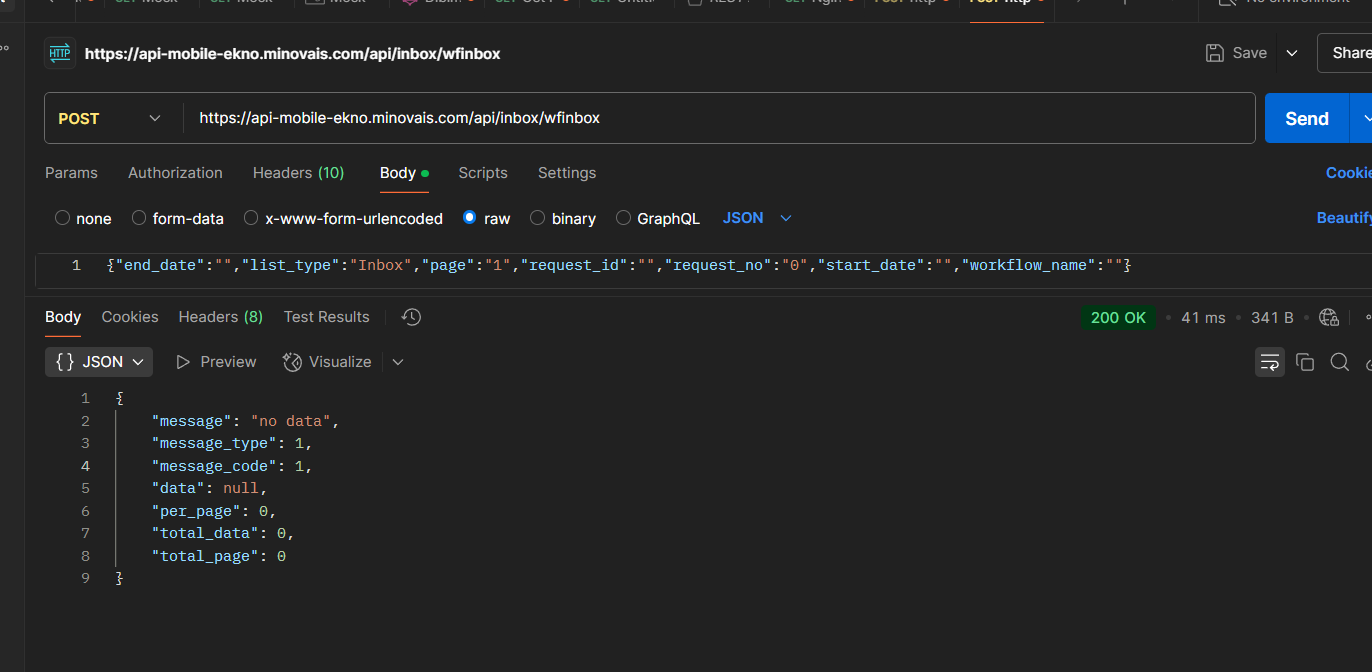Screen dimensions: 1372x672
Task: Click the Visualize button
Action: [327, 362]
